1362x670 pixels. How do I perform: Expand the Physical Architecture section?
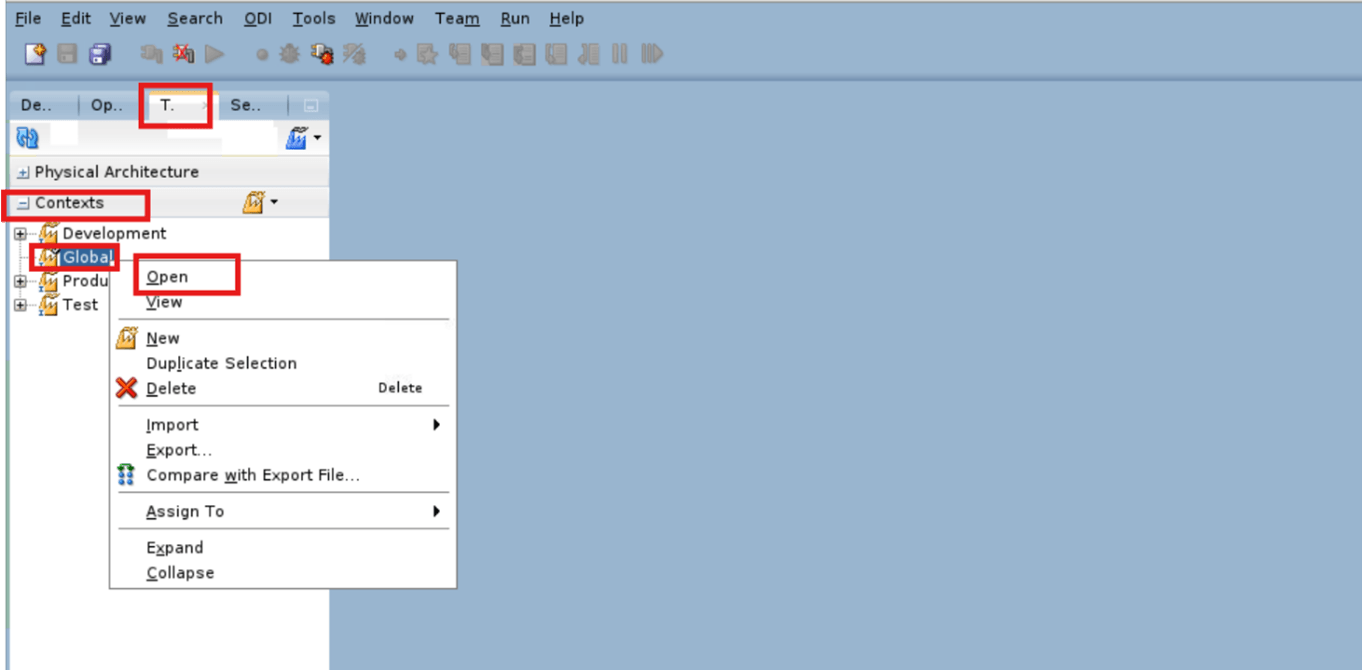(x=24, y=173)
